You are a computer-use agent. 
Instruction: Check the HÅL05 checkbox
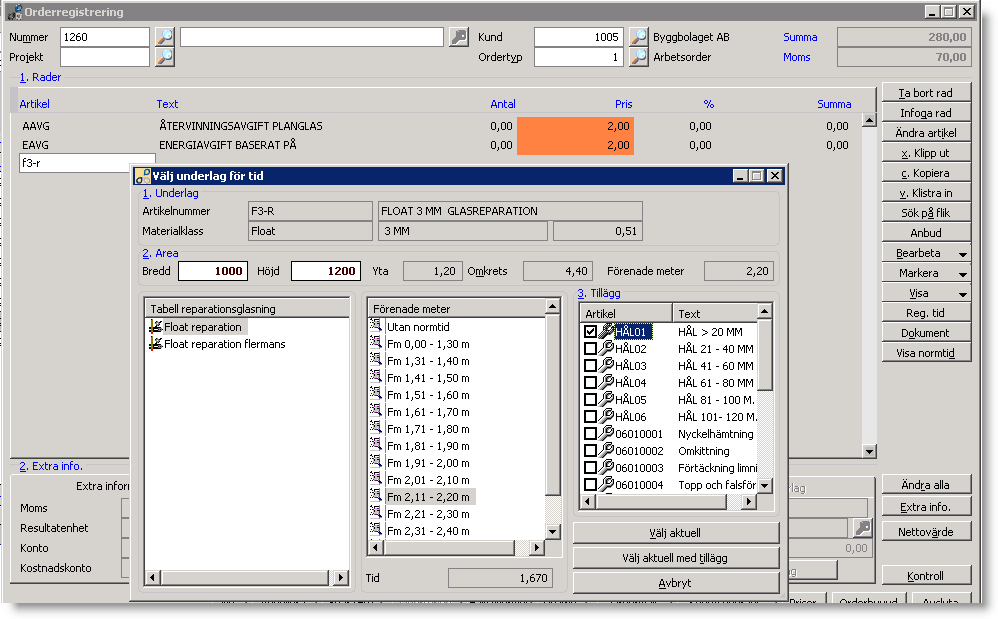coord(590,400)
